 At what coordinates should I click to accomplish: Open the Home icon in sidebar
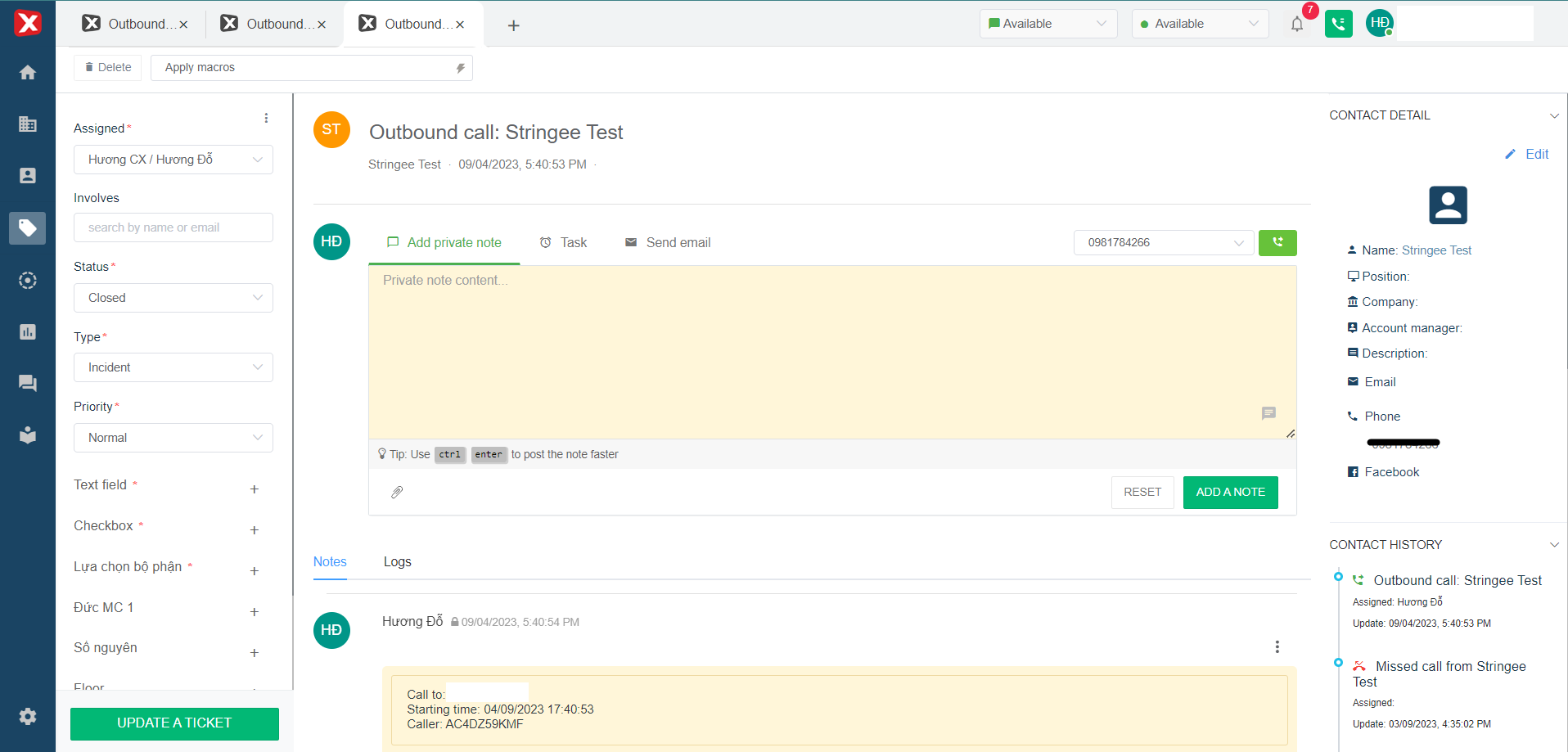pyautogui.click(x=28, y=73)
